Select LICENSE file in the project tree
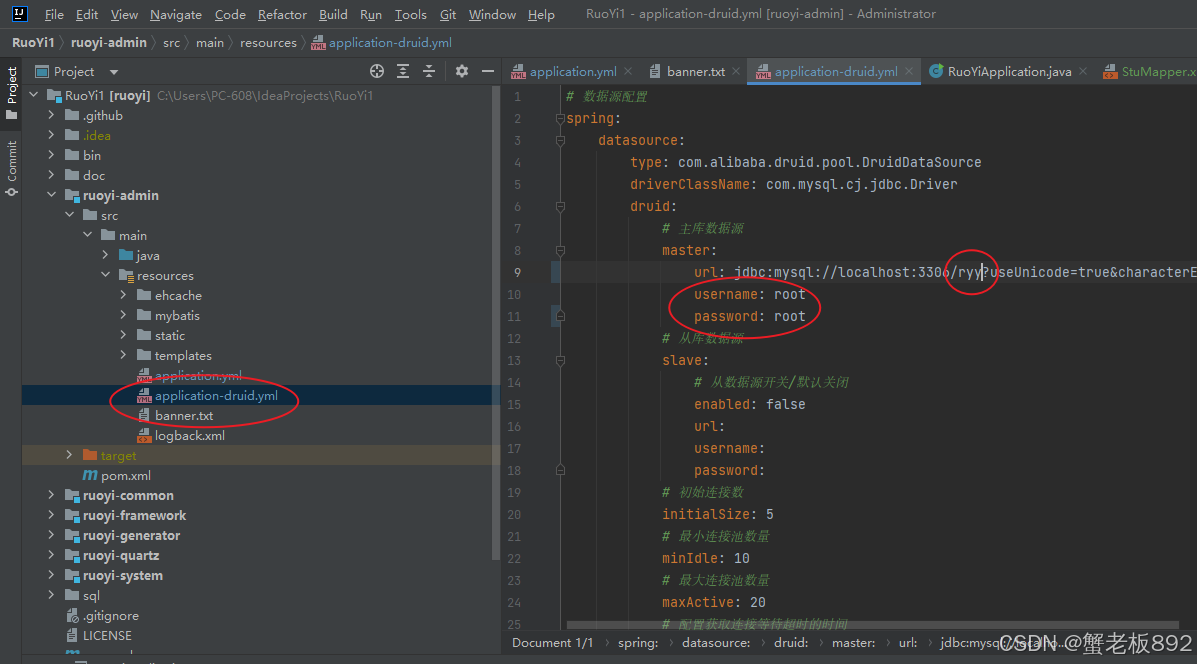The image size is (1197, 664). click(106, 635)
